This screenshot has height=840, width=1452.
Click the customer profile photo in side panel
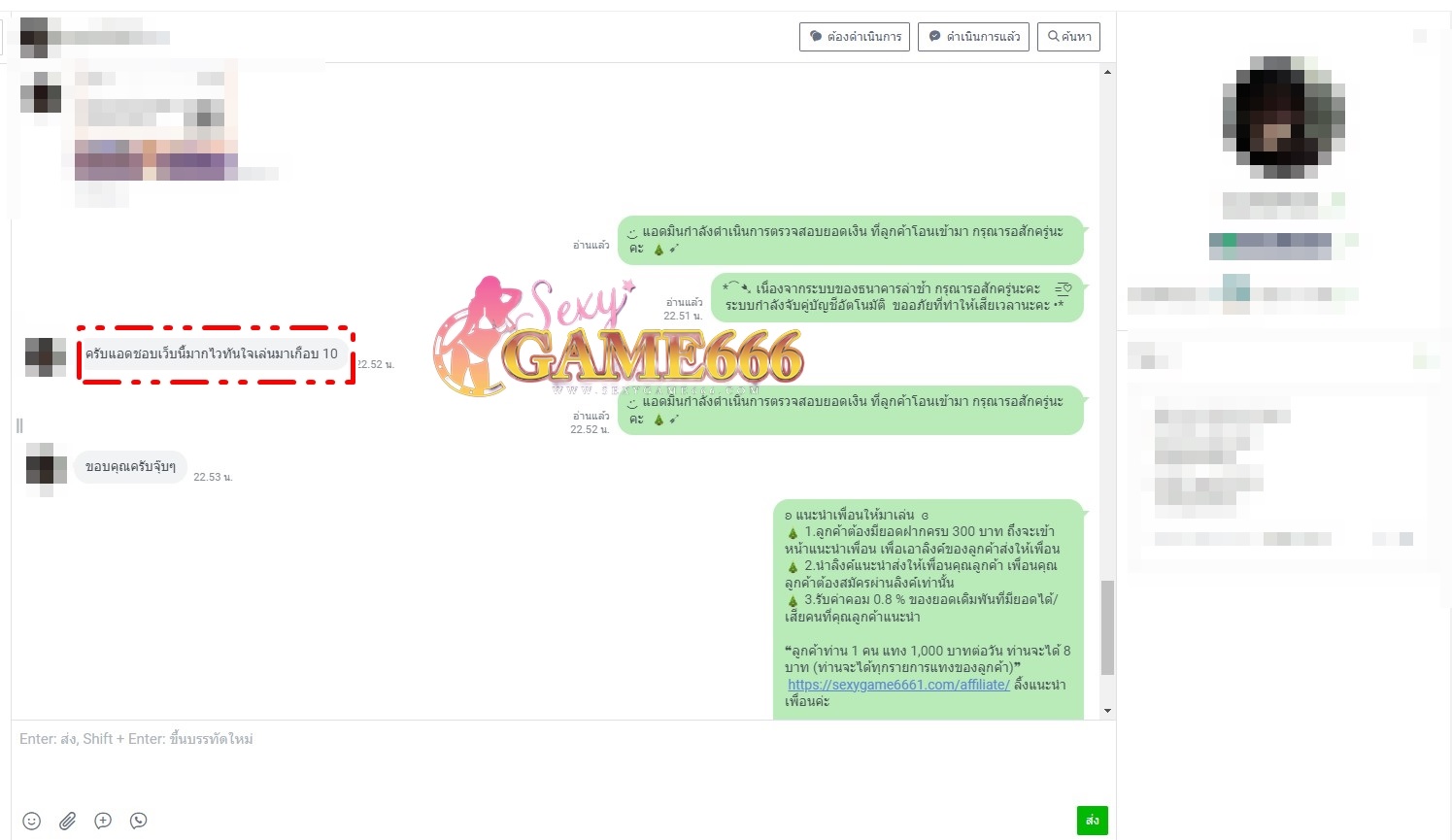click(1283, 118)
